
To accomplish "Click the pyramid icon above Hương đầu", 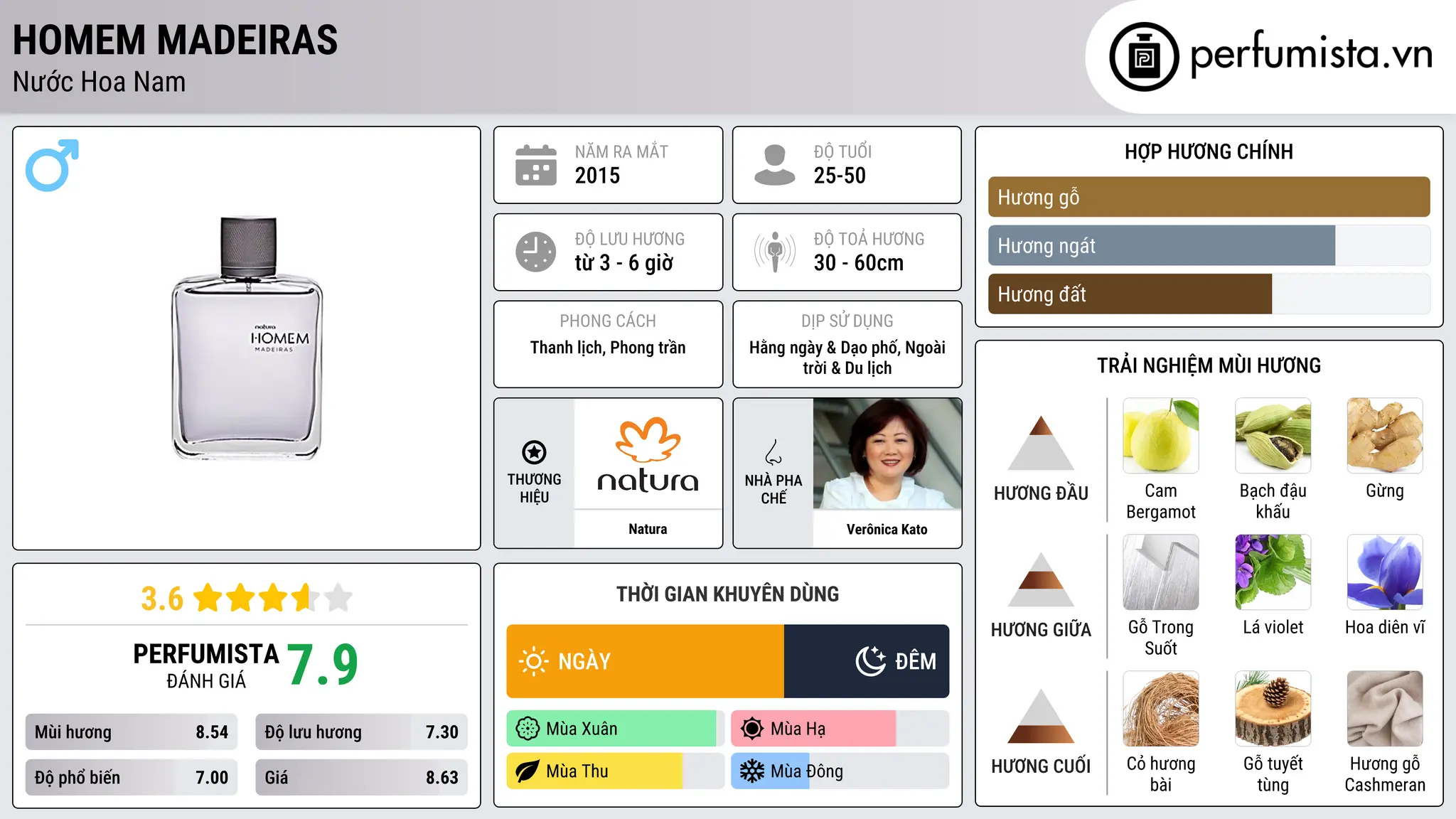I will pos(1041,443).
